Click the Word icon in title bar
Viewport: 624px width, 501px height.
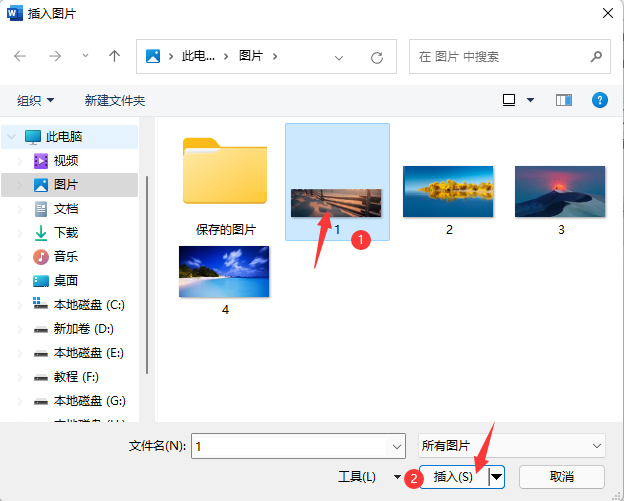click(x=15, y=13)
